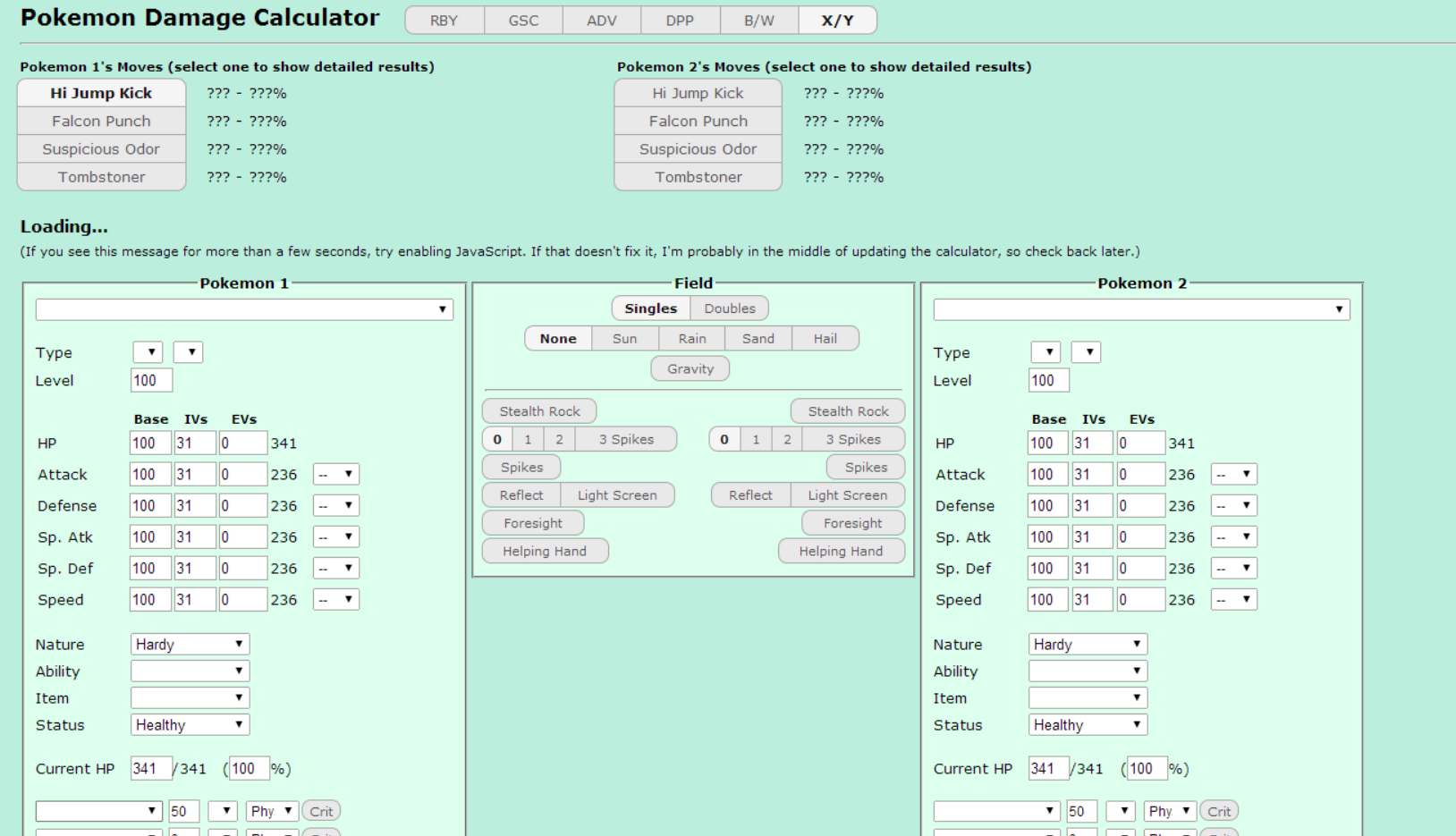
Task: Choose Singles battle format
Action: click(651, 308)
